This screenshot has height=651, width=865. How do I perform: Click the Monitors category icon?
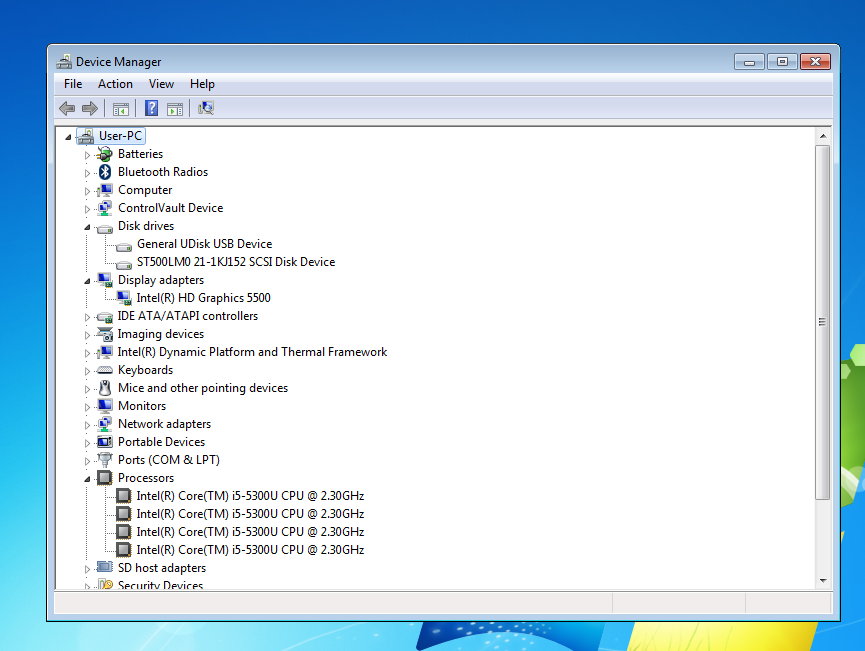point(104,406)
